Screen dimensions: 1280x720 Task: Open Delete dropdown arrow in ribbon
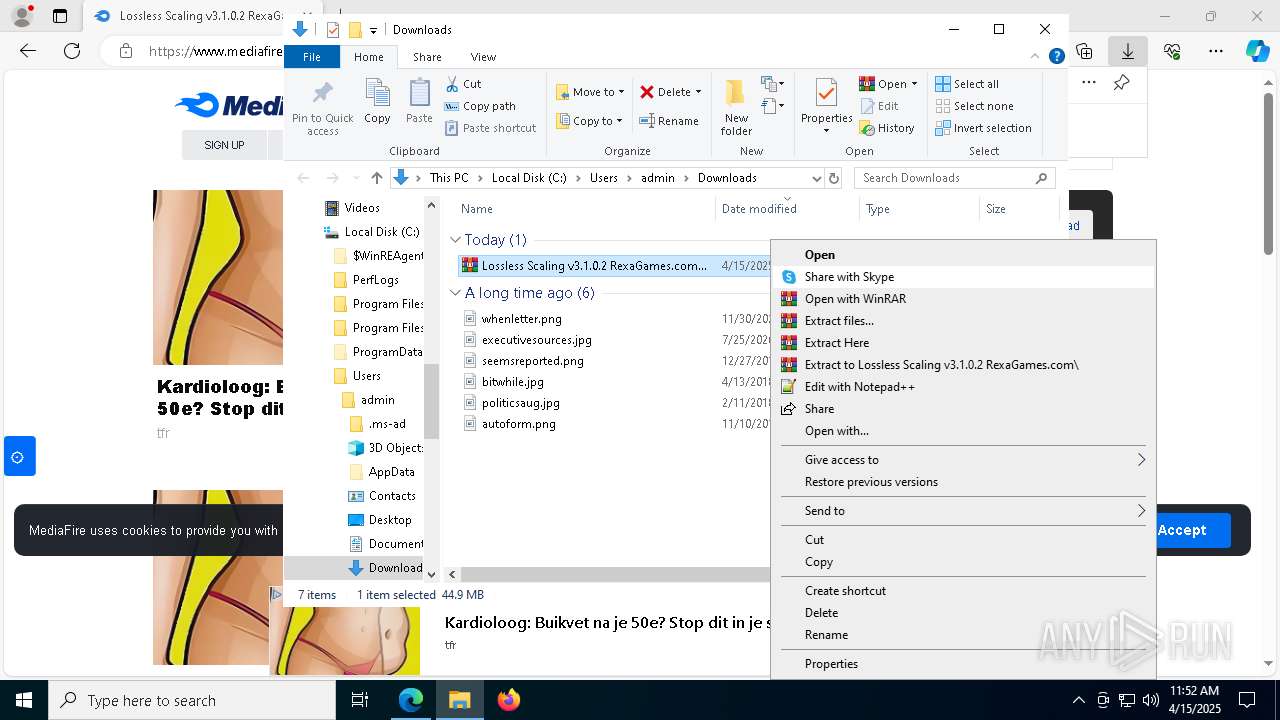click(x=698, y=92)
